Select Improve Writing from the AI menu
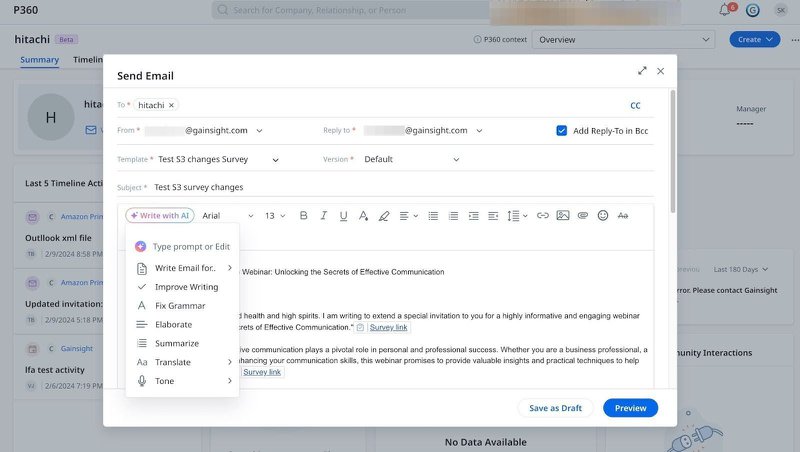The image size is (800, 452). (186, 287)
